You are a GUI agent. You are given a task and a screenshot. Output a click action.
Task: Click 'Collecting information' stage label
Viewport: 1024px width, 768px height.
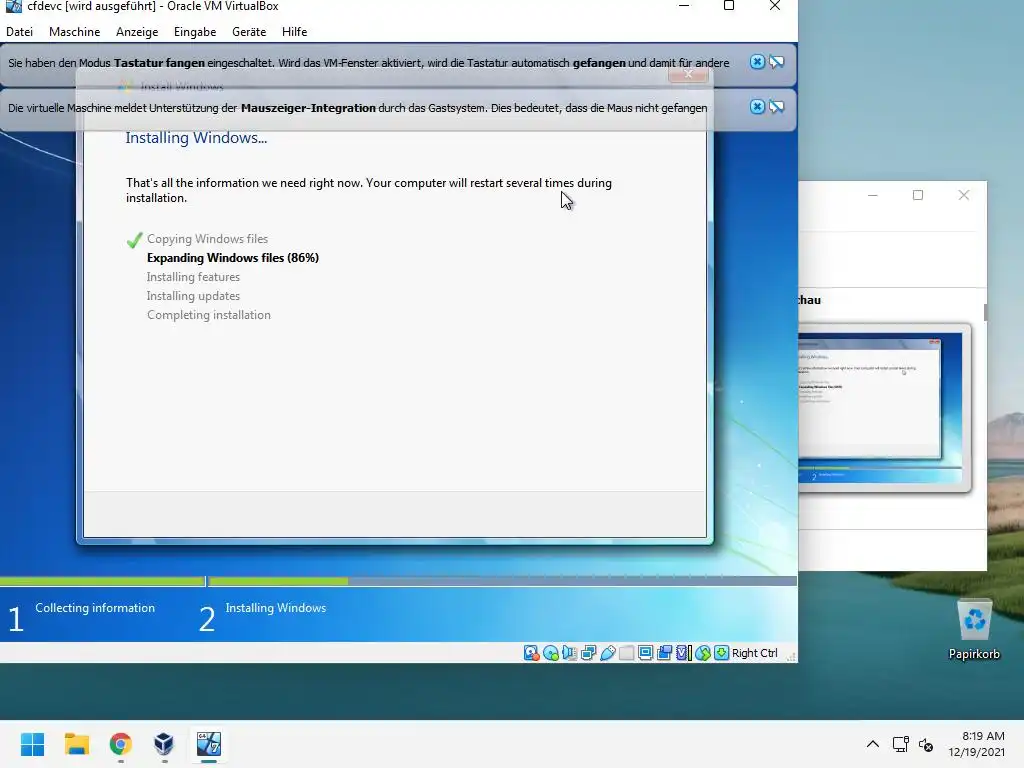pos(95,608)
